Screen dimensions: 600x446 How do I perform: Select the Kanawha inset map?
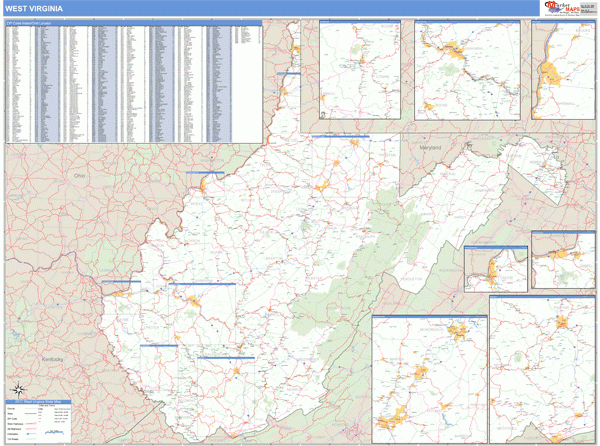[x=467, y=70]
